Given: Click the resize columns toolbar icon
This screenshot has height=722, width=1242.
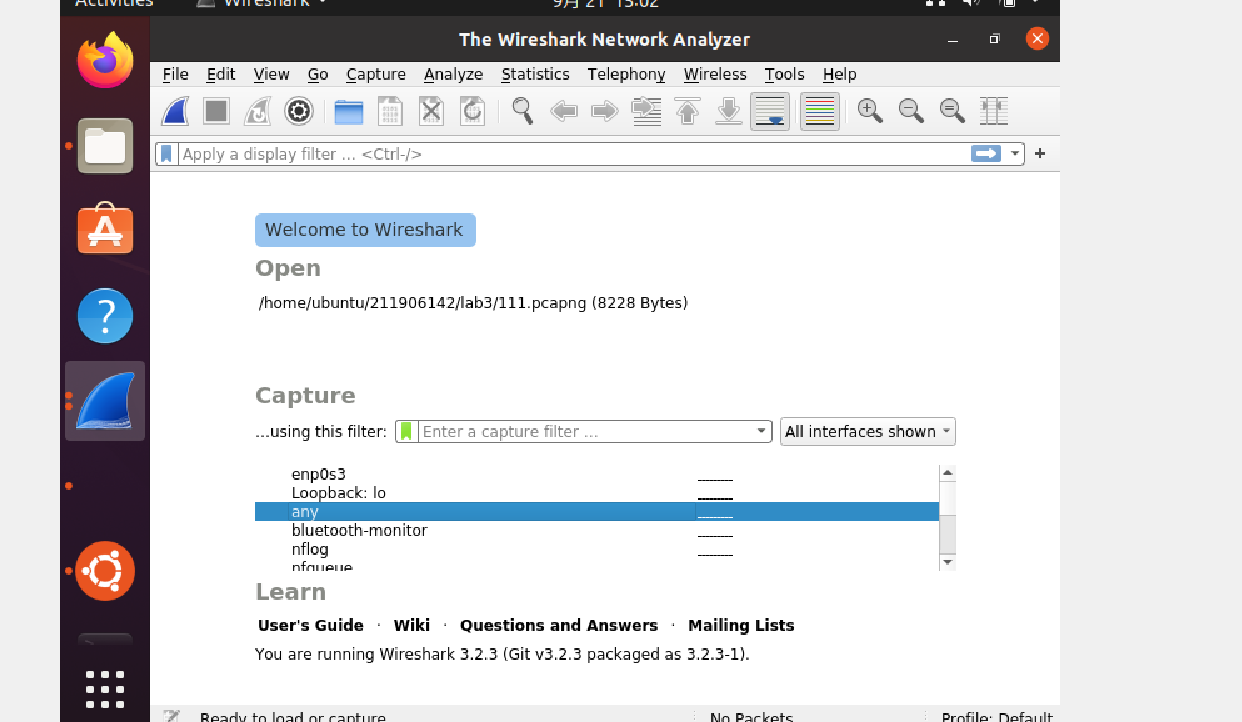Looking at the screenshot, I should 993,111.
